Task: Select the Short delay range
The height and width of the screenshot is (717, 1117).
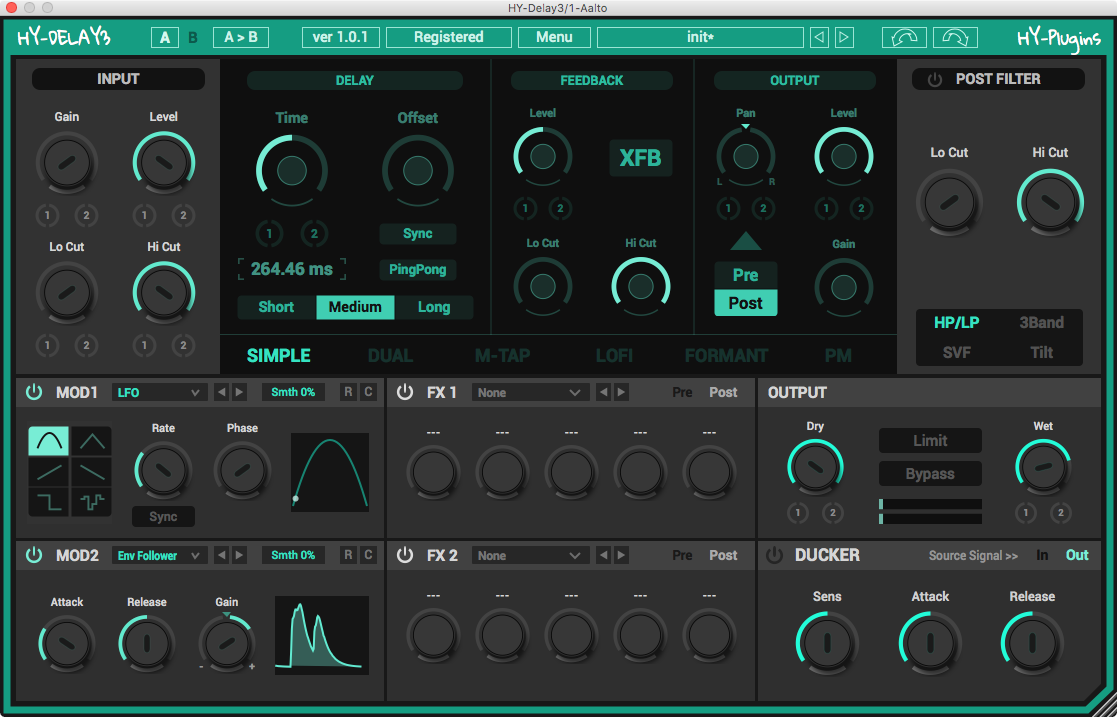Action: click(x=276, y=307)
